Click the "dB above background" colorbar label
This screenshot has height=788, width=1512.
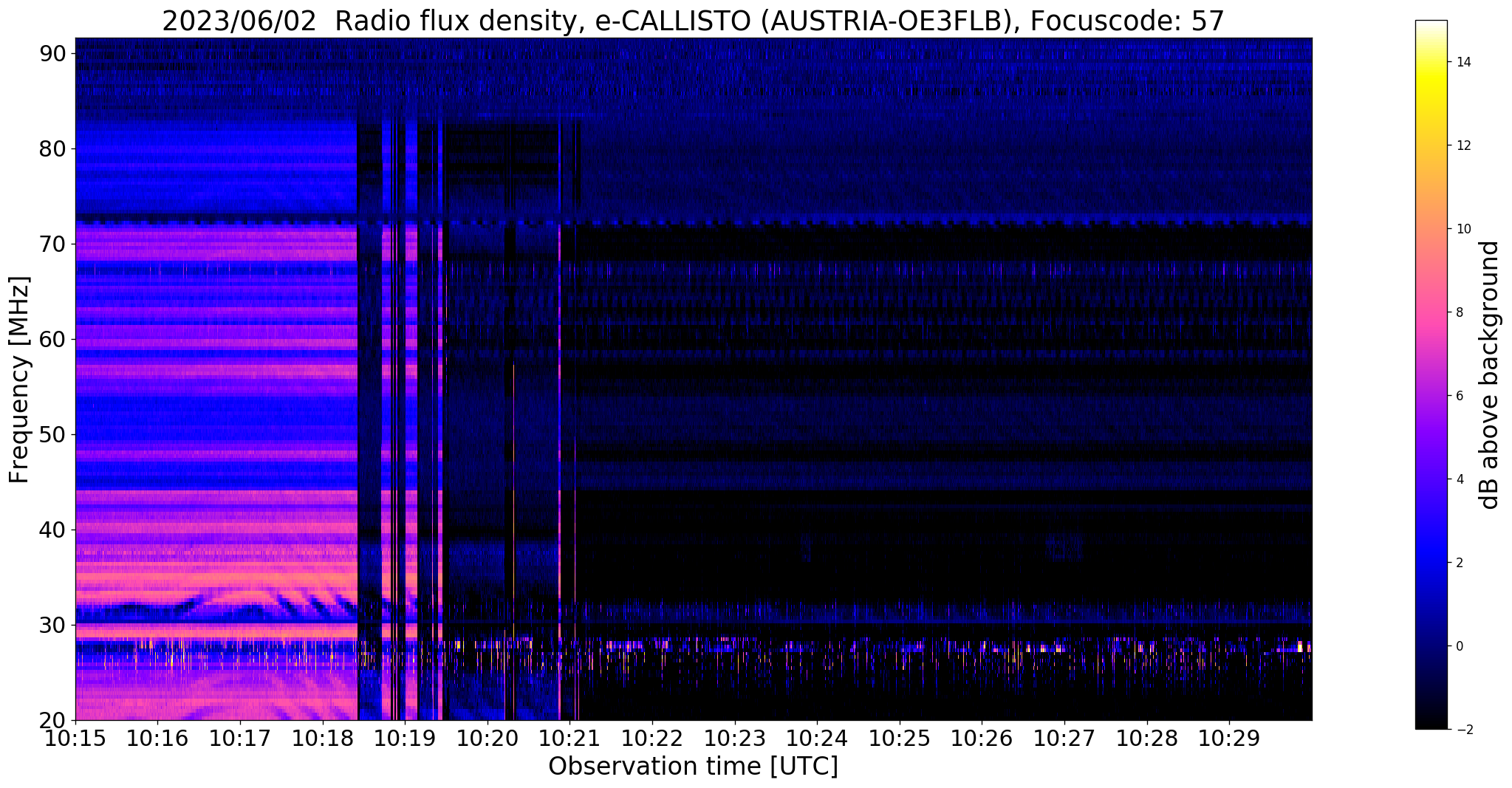(1490, 375)
